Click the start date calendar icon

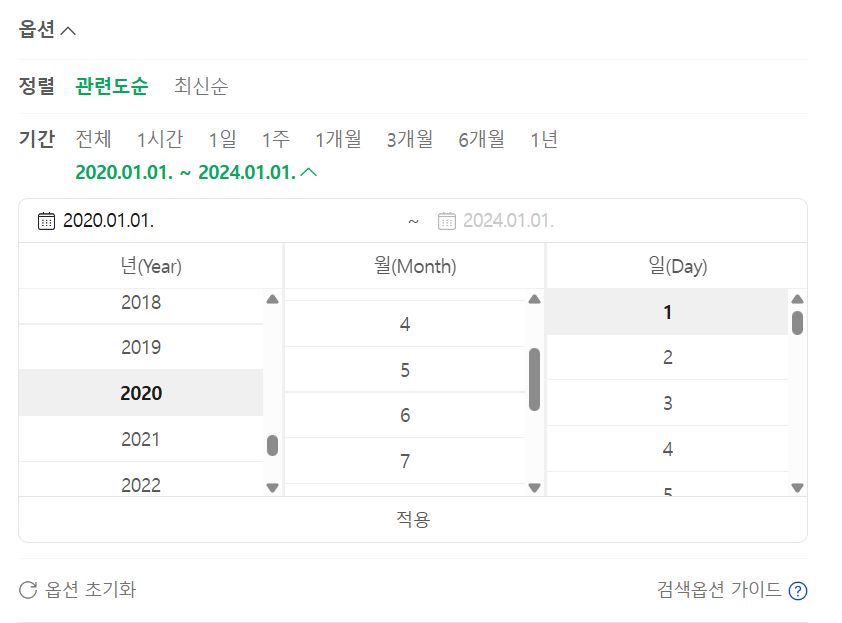[46, 221]
